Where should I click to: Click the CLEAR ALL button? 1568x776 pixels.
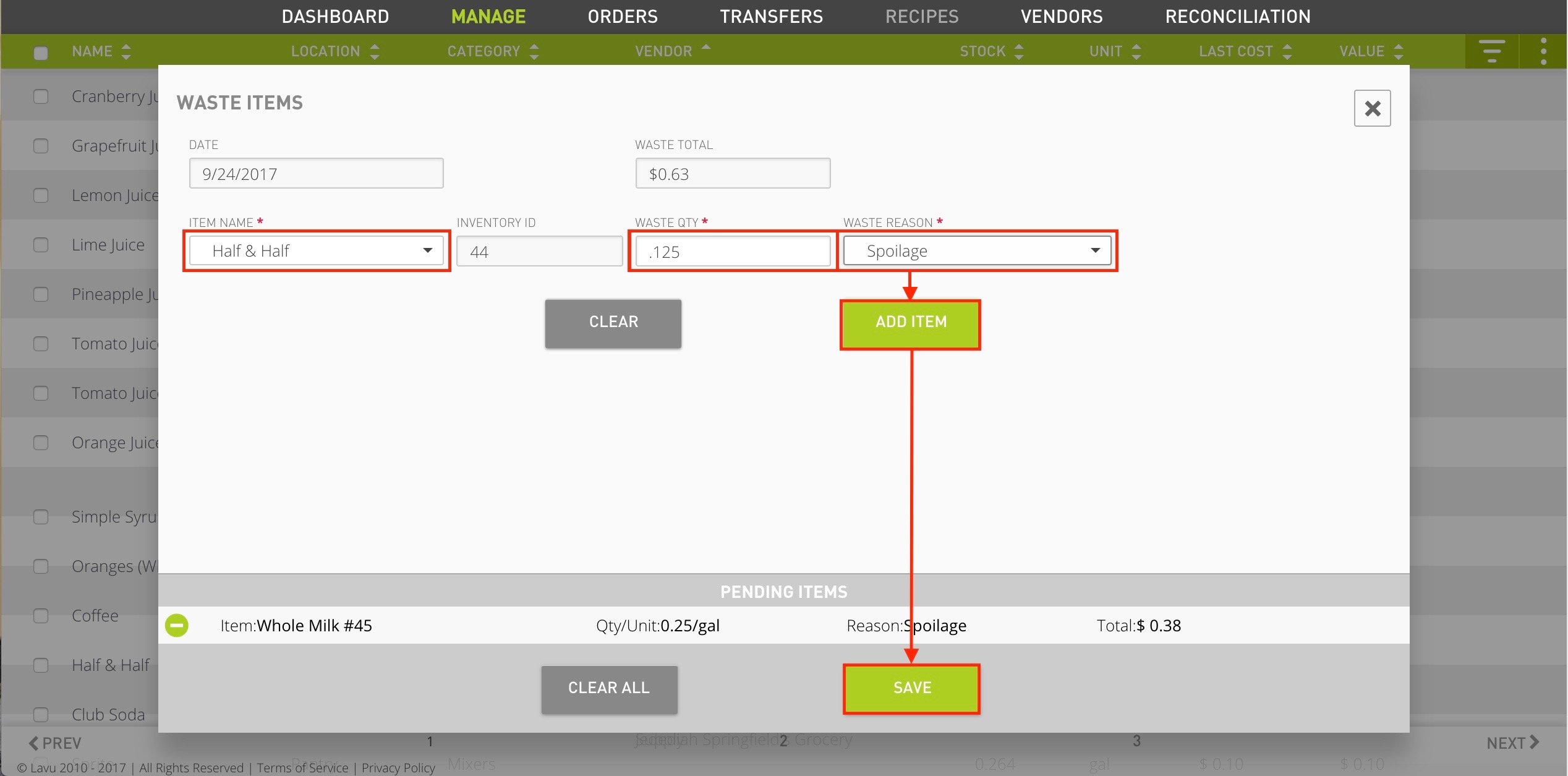[608, 688]
